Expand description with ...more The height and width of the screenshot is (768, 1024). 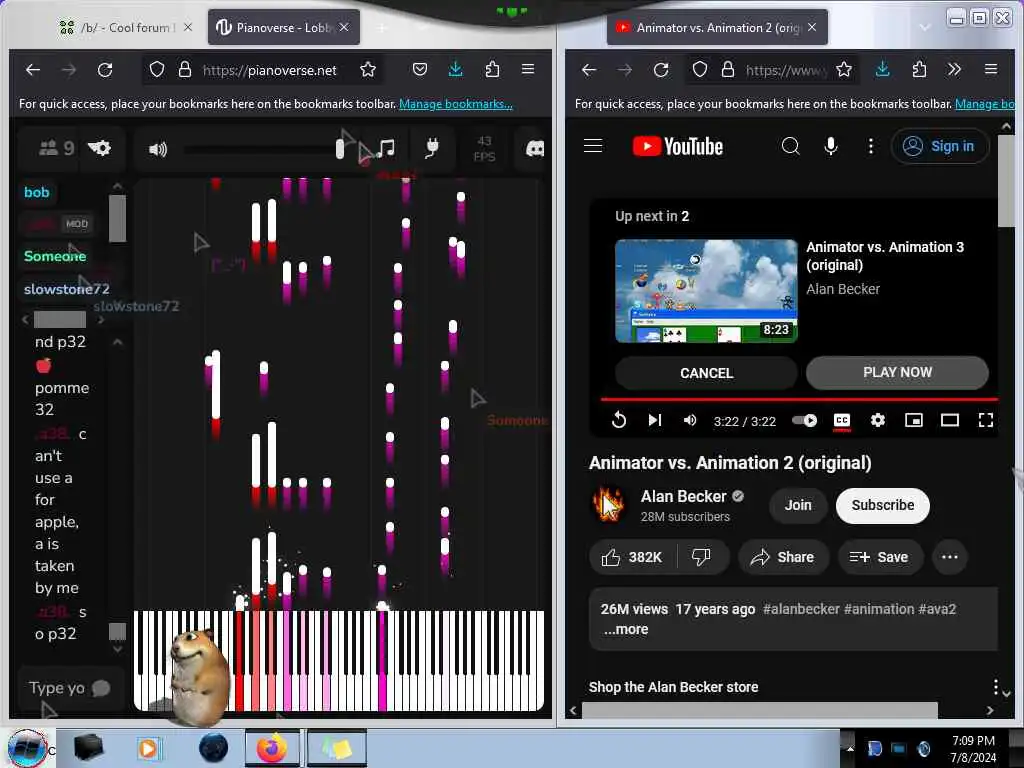tap(626, 629)
